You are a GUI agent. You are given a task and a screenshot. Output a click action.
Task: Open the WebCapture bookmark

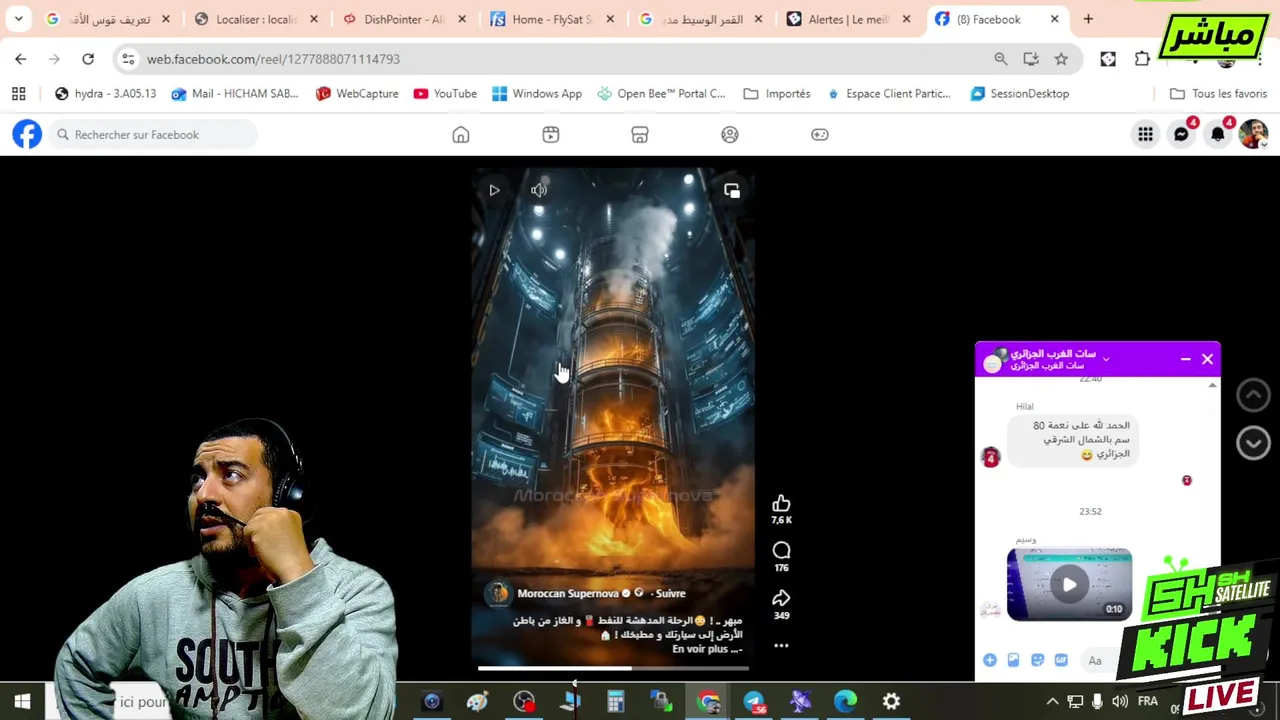[x=356, y=93]
